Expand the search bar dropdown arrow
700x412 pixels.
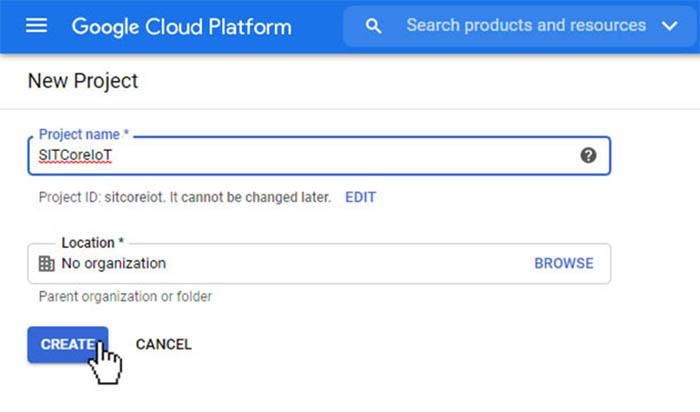click(x=670, y=26)
